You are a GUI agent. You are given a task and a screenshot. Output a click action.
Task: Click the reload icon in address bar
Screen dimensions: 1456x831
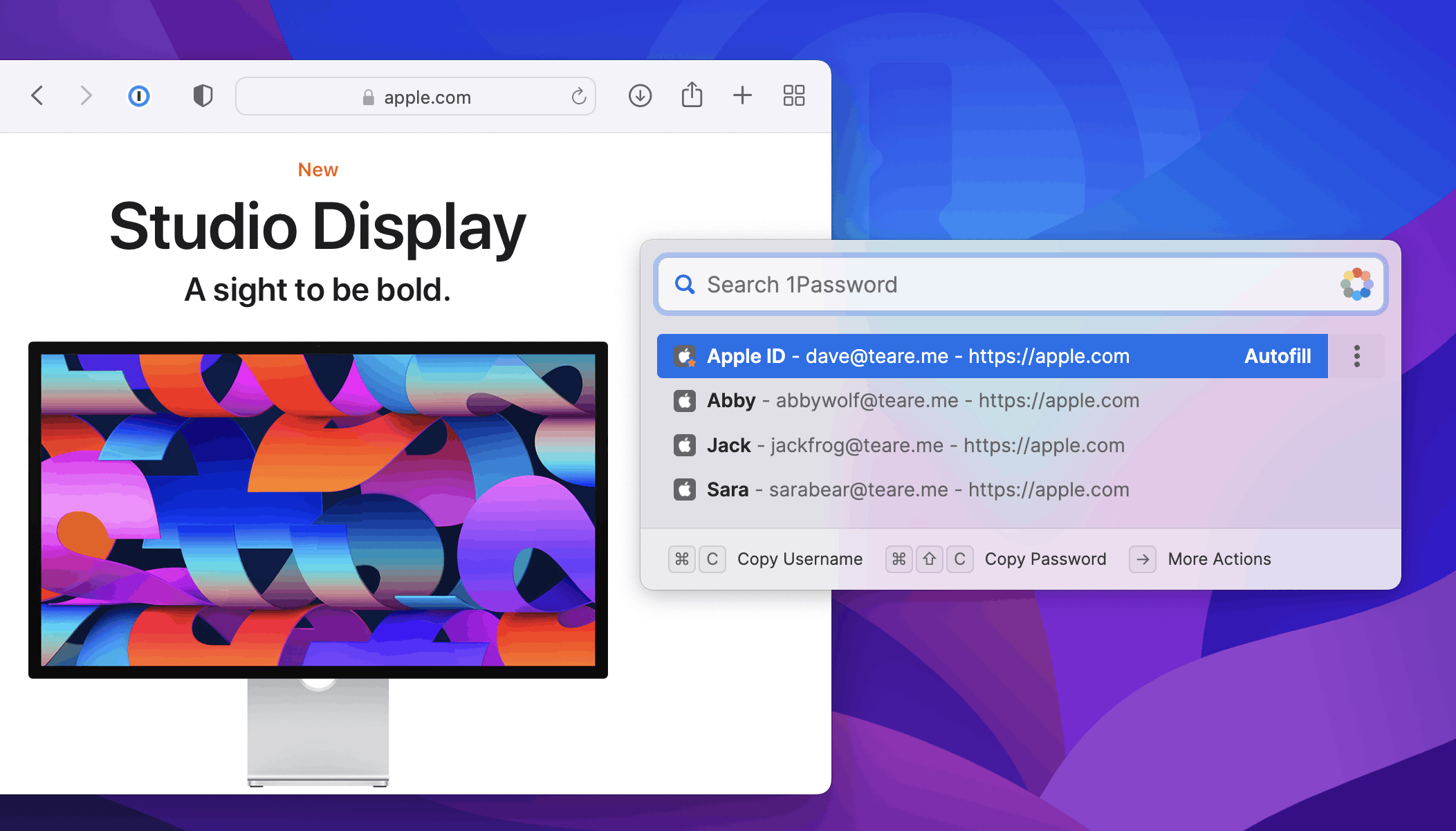click(x=578, y=96)
